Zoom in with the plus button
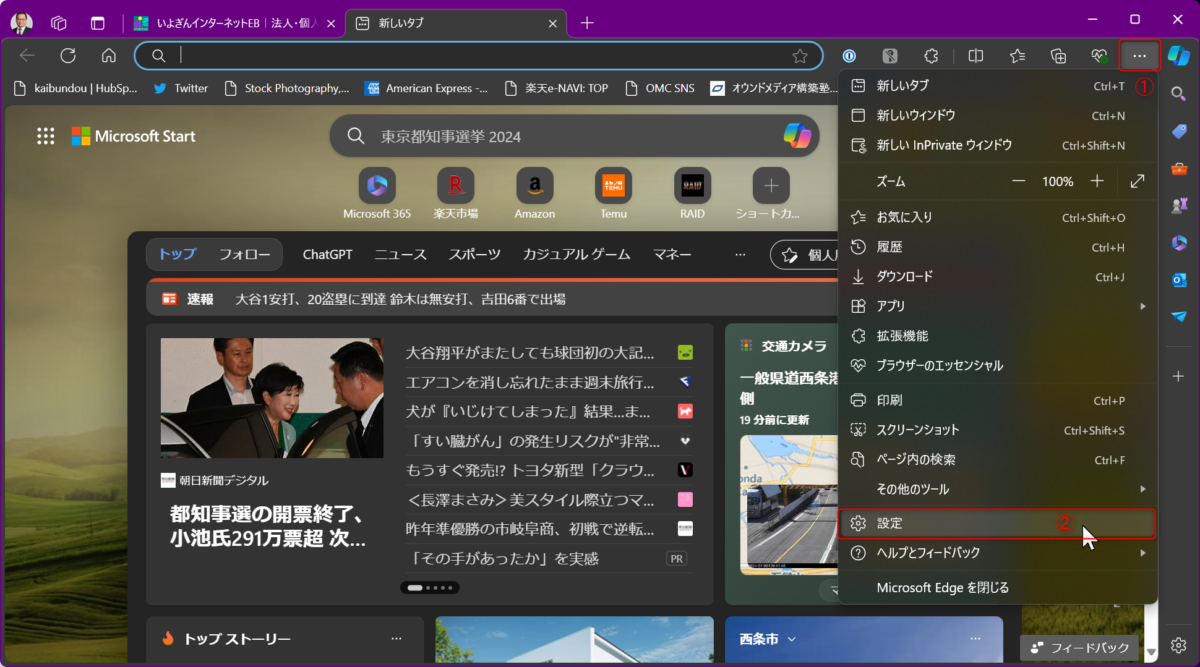 click(1097, 181)
